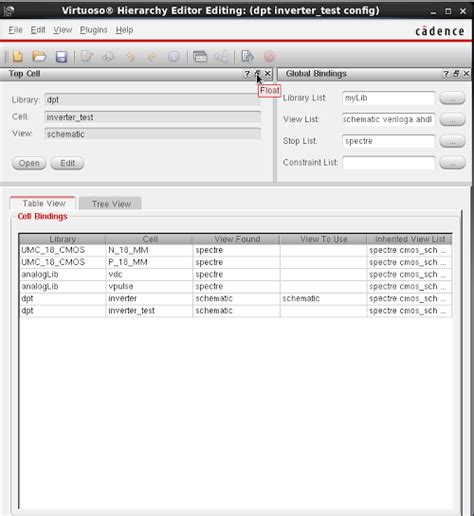Open a configuration using the folder icon
Image resolution: width=474 pixels, height=516 pixels.
[39, 56]
